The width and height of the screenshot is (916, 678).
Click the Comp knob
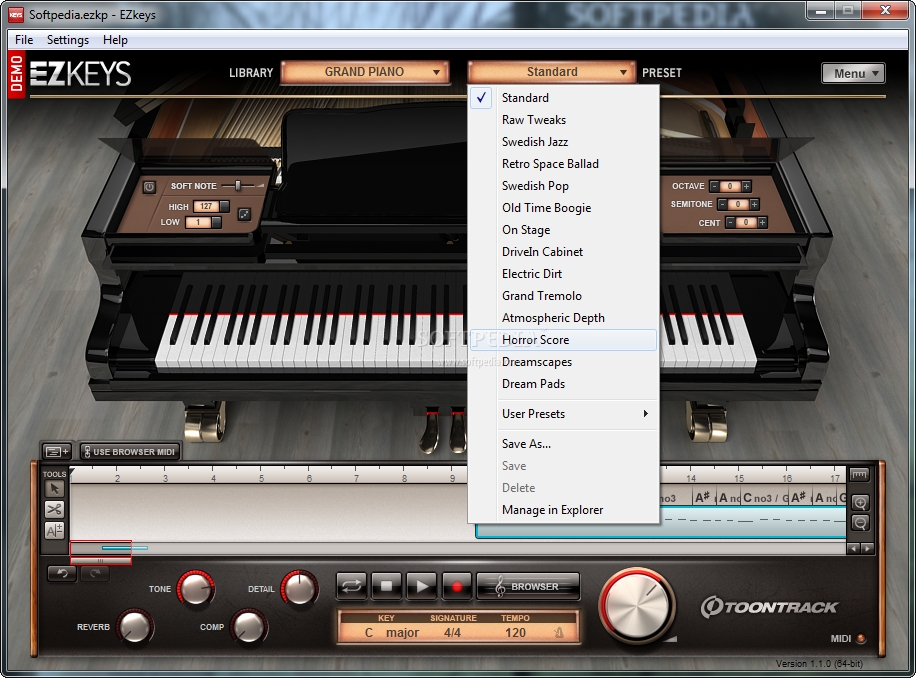(x=249, y=627)
